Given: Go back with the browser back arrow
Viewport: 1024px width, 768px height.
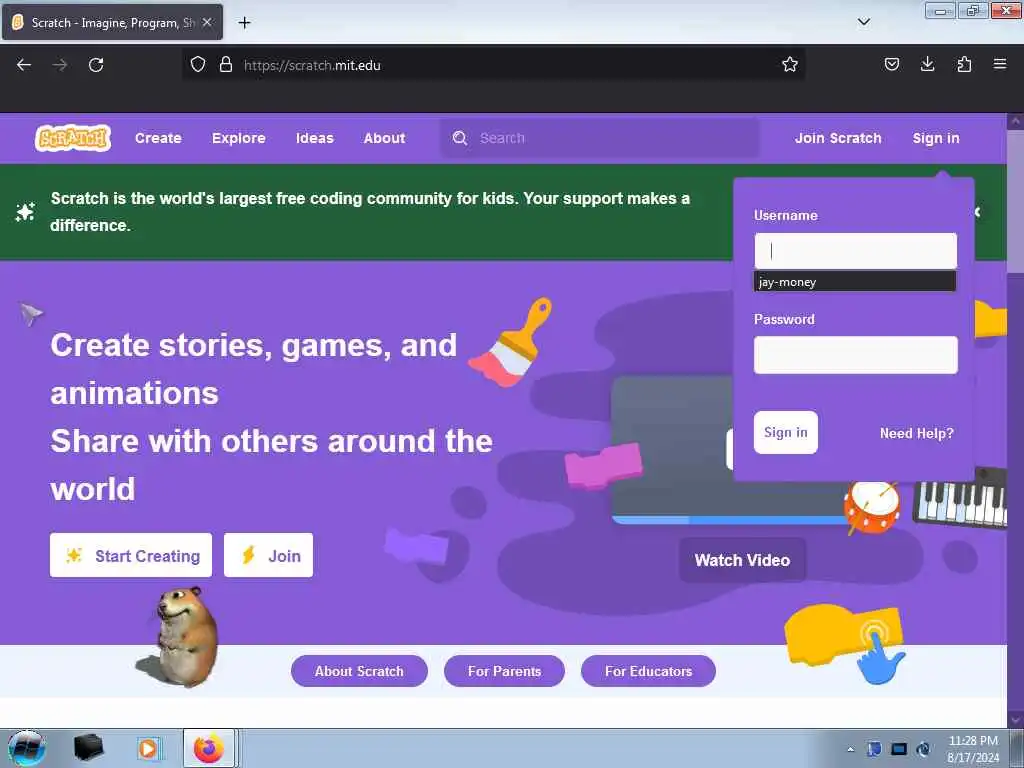Looking at the screenshot, I should (x=24, y=65).
